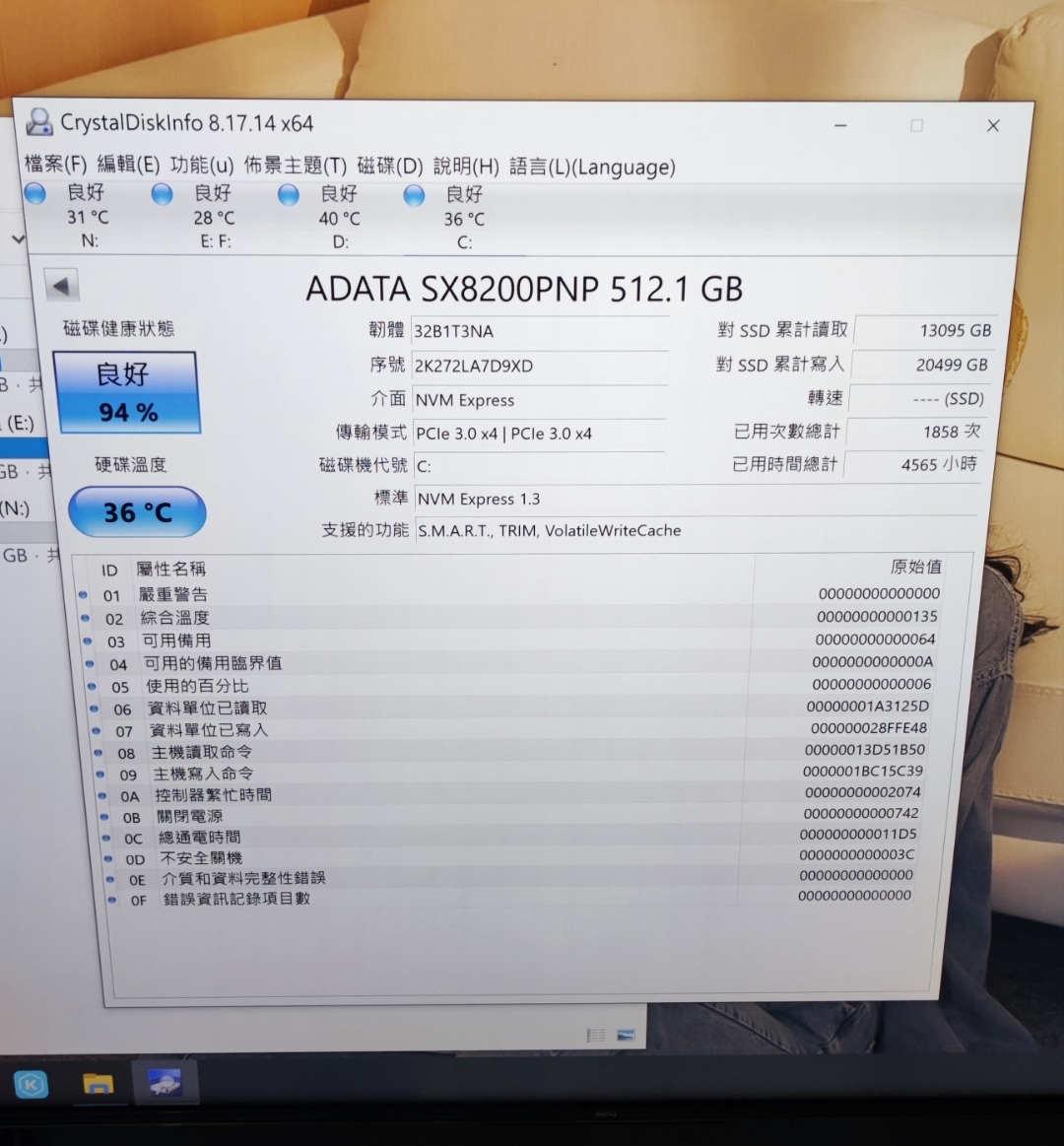Image resolution: width=1064 pixels, height=1146 pixels.
Task: Click total host reads value 13095 GB
Action: pos(924,330)
